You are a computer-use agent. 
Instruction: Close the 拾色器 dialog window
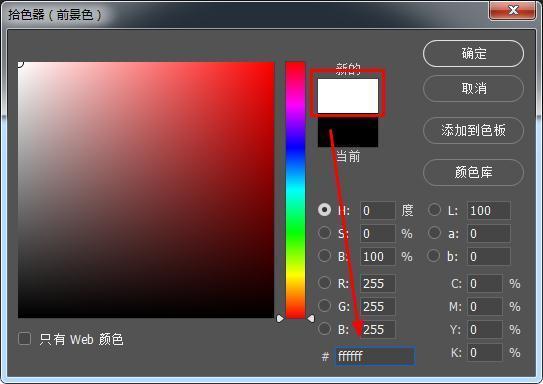[513, 10]
